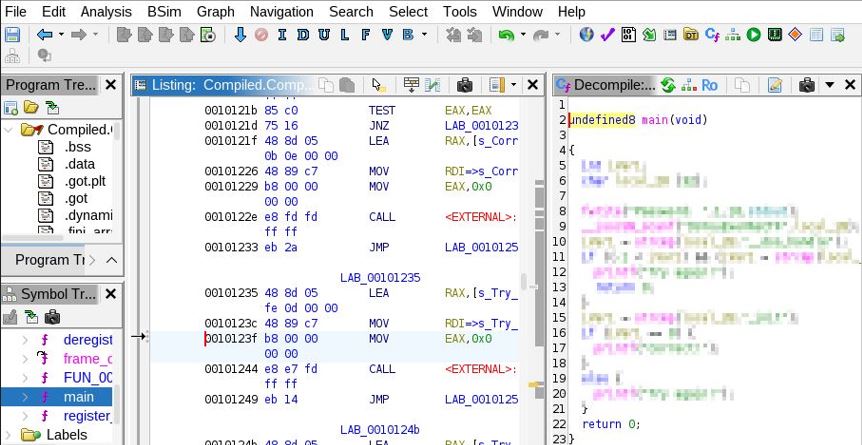Click the green play Script Manager icon
This screenshot has width=862, height=445.
[x=754, y=35]
